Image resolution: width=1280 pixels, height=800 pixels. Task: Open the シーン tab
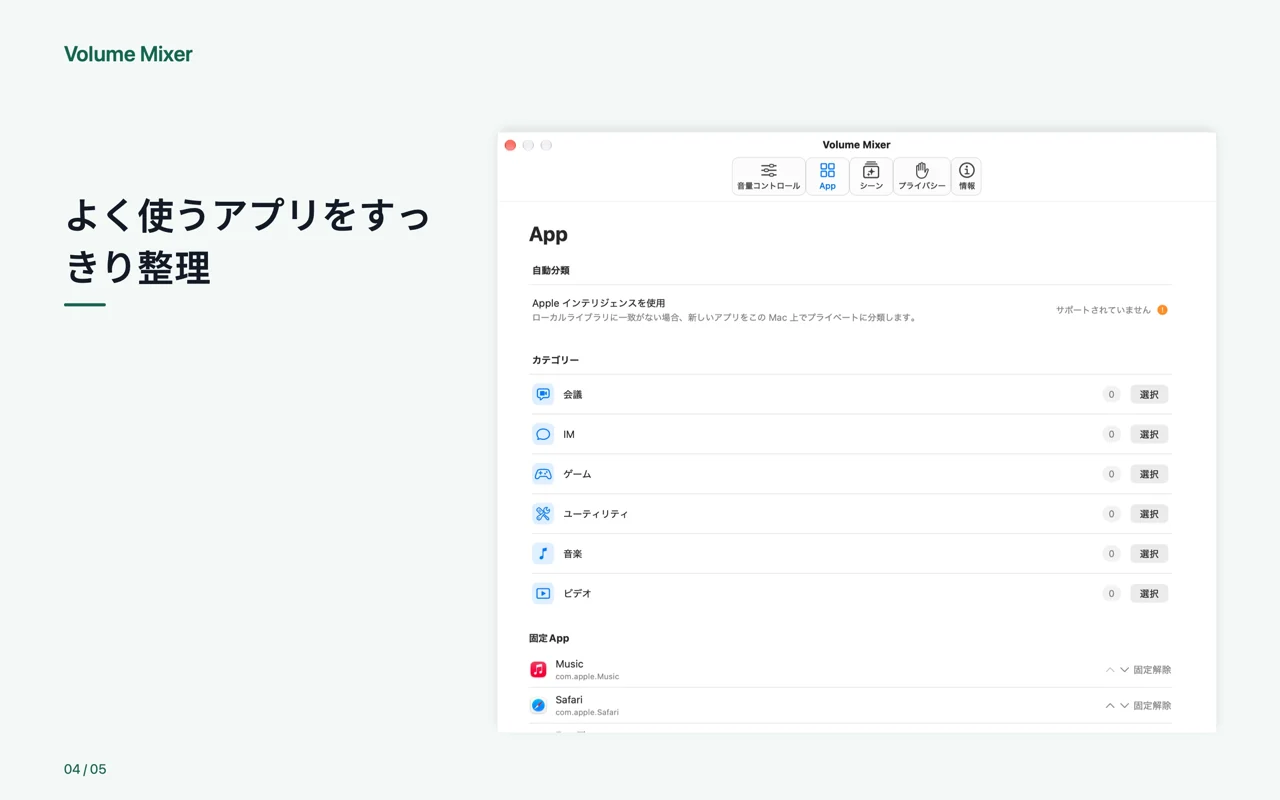[871, 176]
